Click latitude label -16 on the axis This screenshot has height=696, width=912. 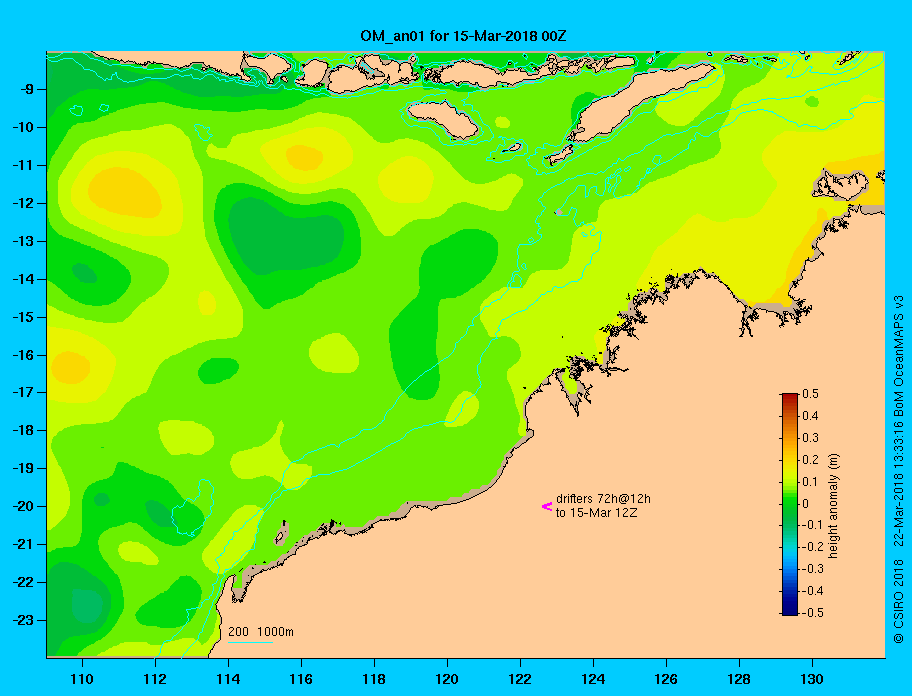(x=23, y=355)
